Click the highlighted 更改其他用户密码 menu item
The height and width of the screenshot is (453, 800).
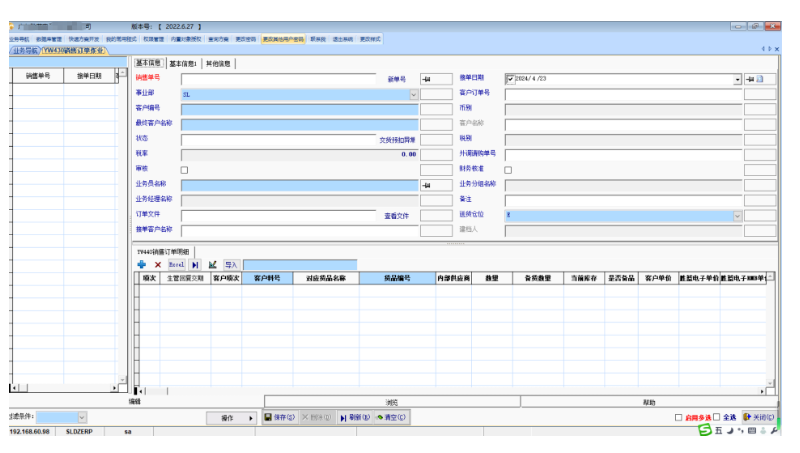click(x=283, y=39)
